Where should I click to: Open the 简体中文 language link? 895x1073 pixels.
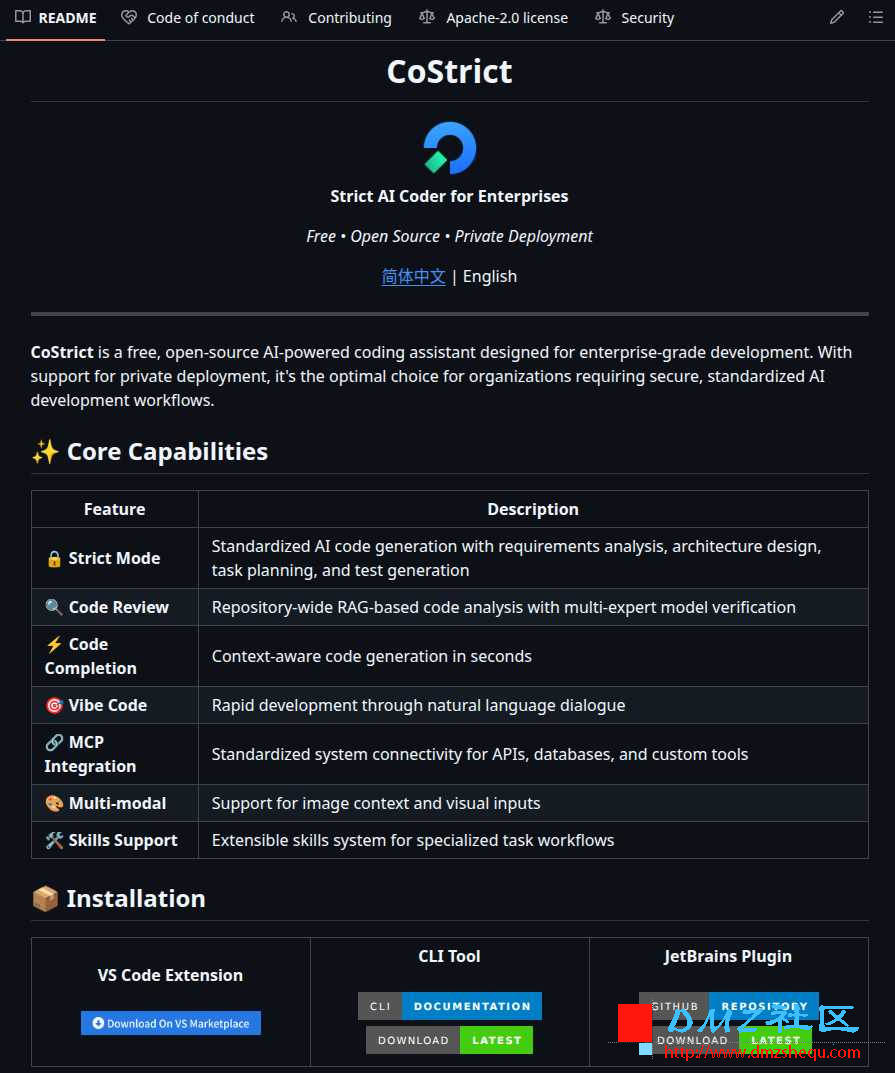413,276
